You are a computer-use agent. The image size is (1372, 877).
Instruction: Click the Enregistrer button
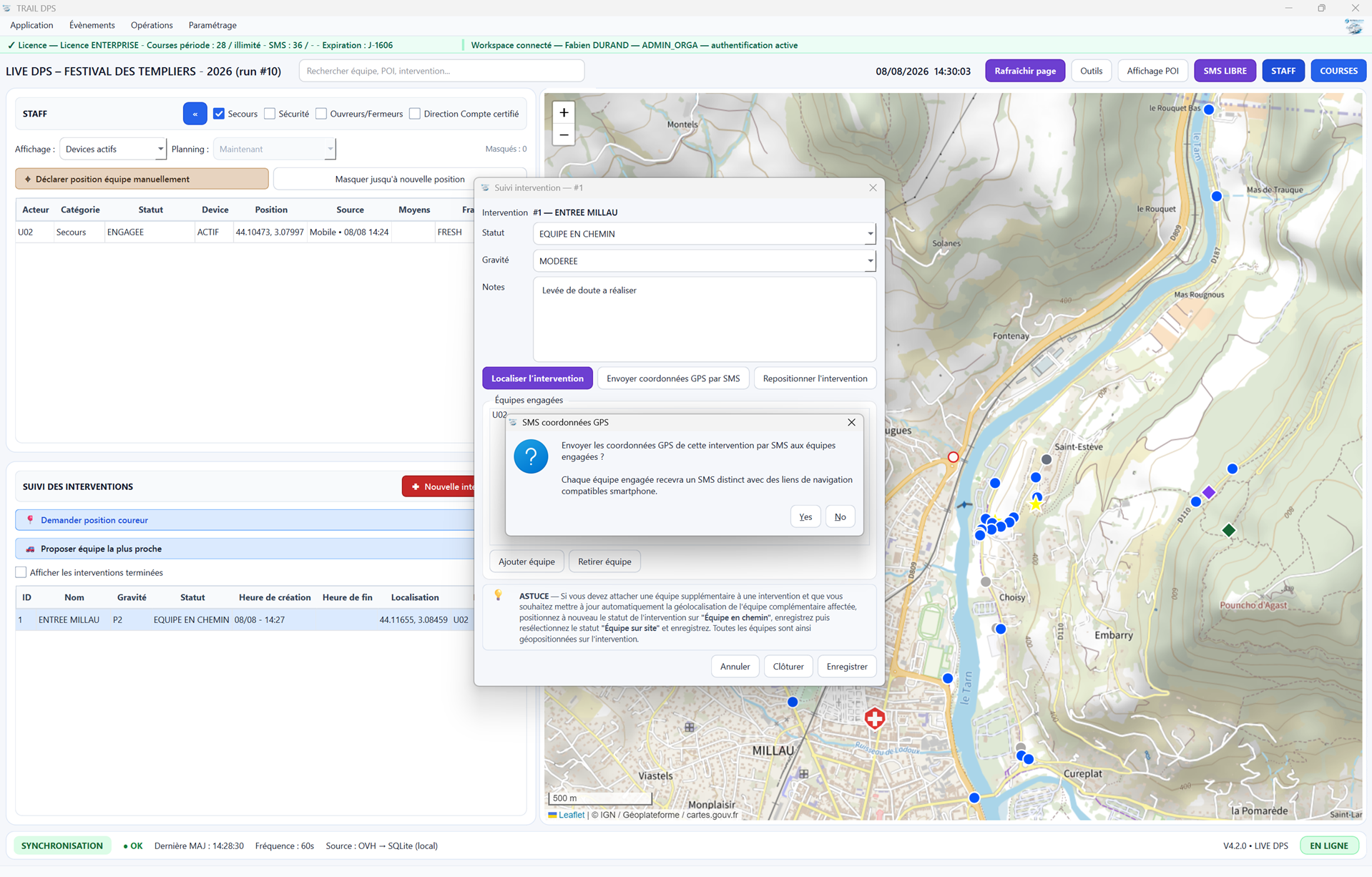[x=847, y=667]
